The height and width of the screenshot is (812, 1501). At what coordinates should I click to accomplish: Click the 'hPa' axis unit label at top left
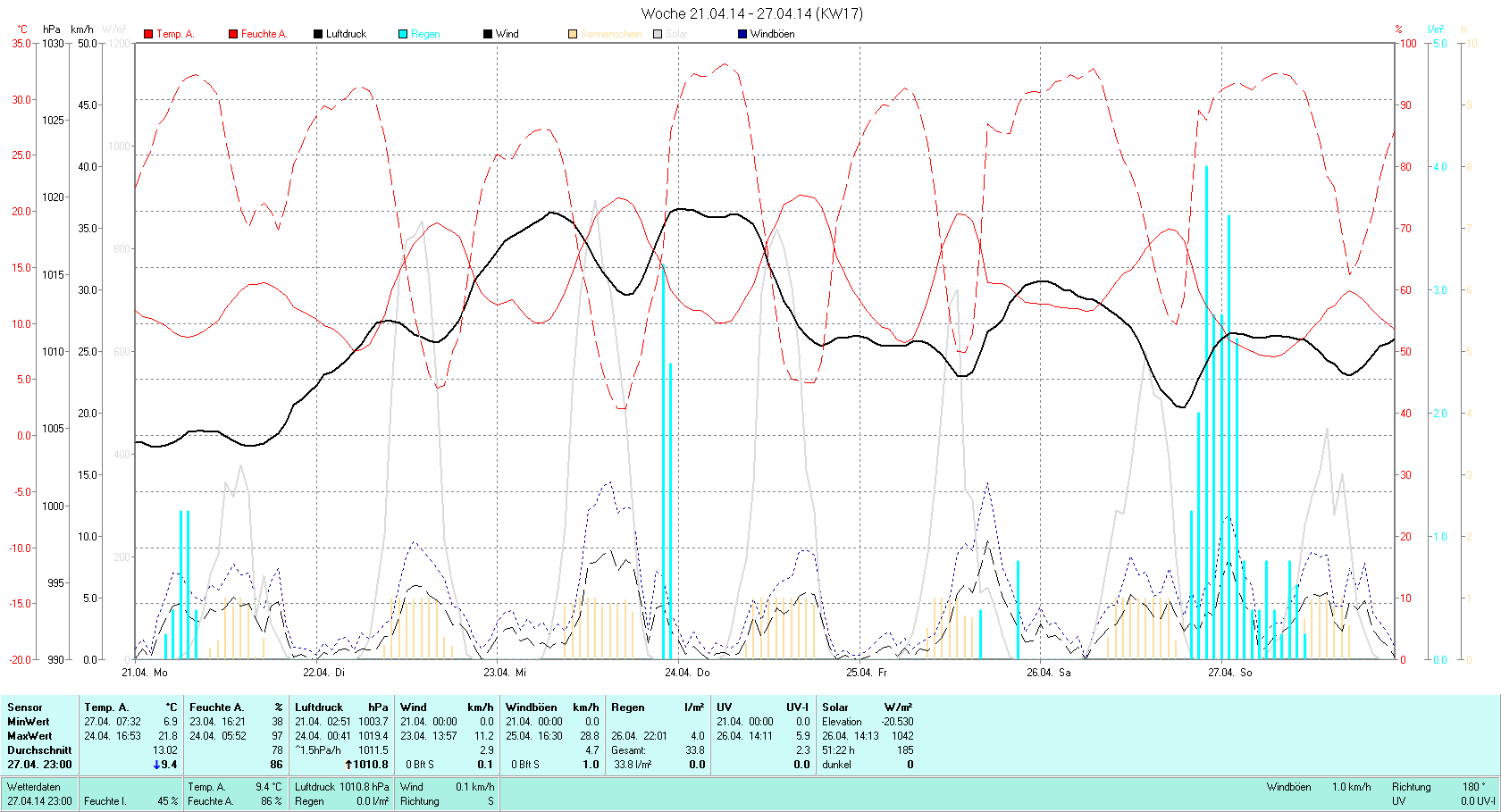52,29
